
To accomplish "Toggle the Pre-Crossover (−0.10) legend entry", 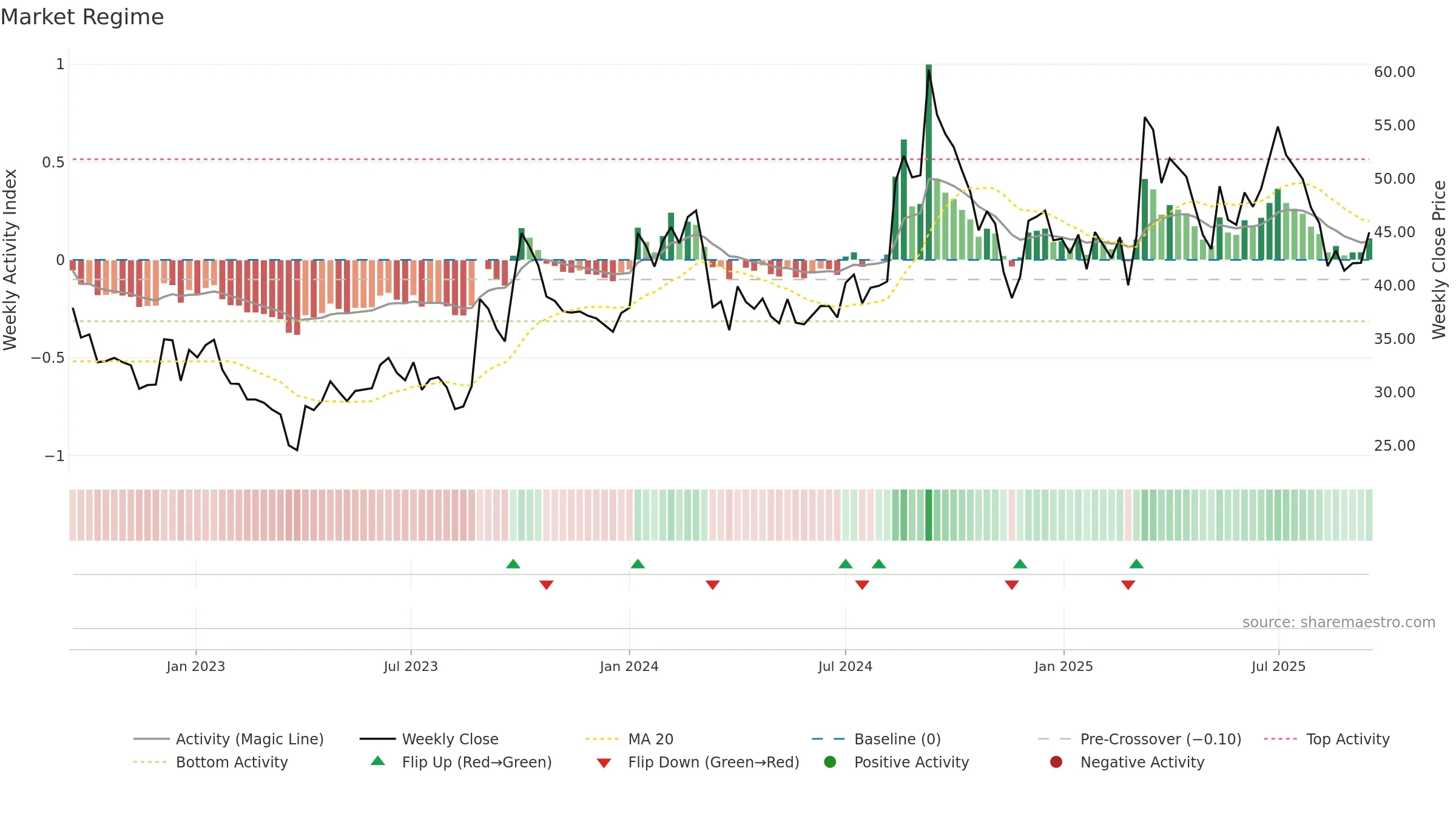I will click(1139, 739).
